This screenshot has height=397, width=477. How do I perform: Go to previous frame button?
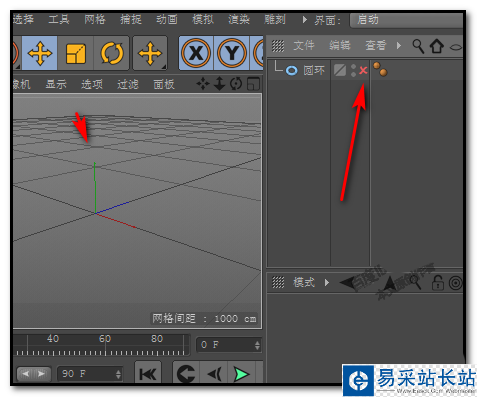[213, 374]
